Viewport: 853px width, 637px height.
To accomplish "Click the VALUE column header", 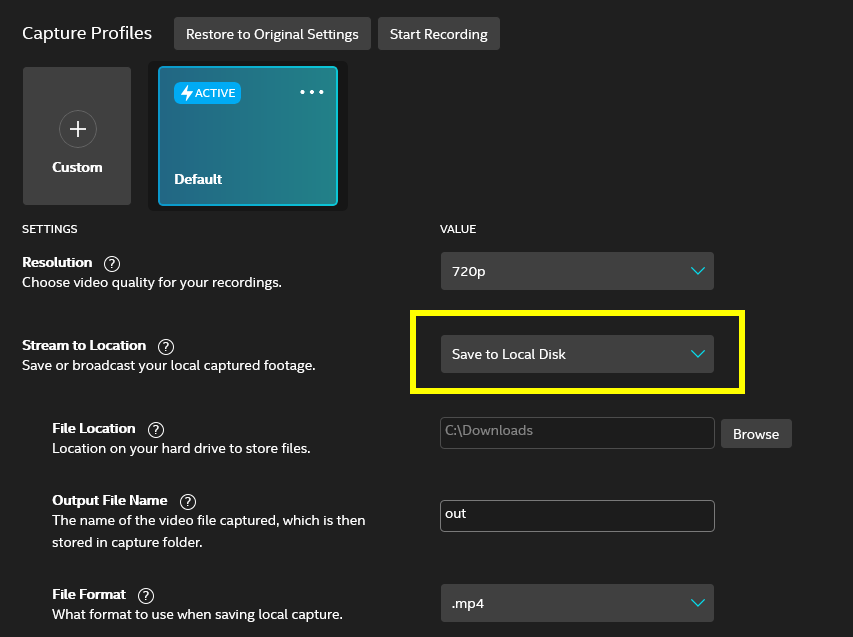I will point(458,229).
